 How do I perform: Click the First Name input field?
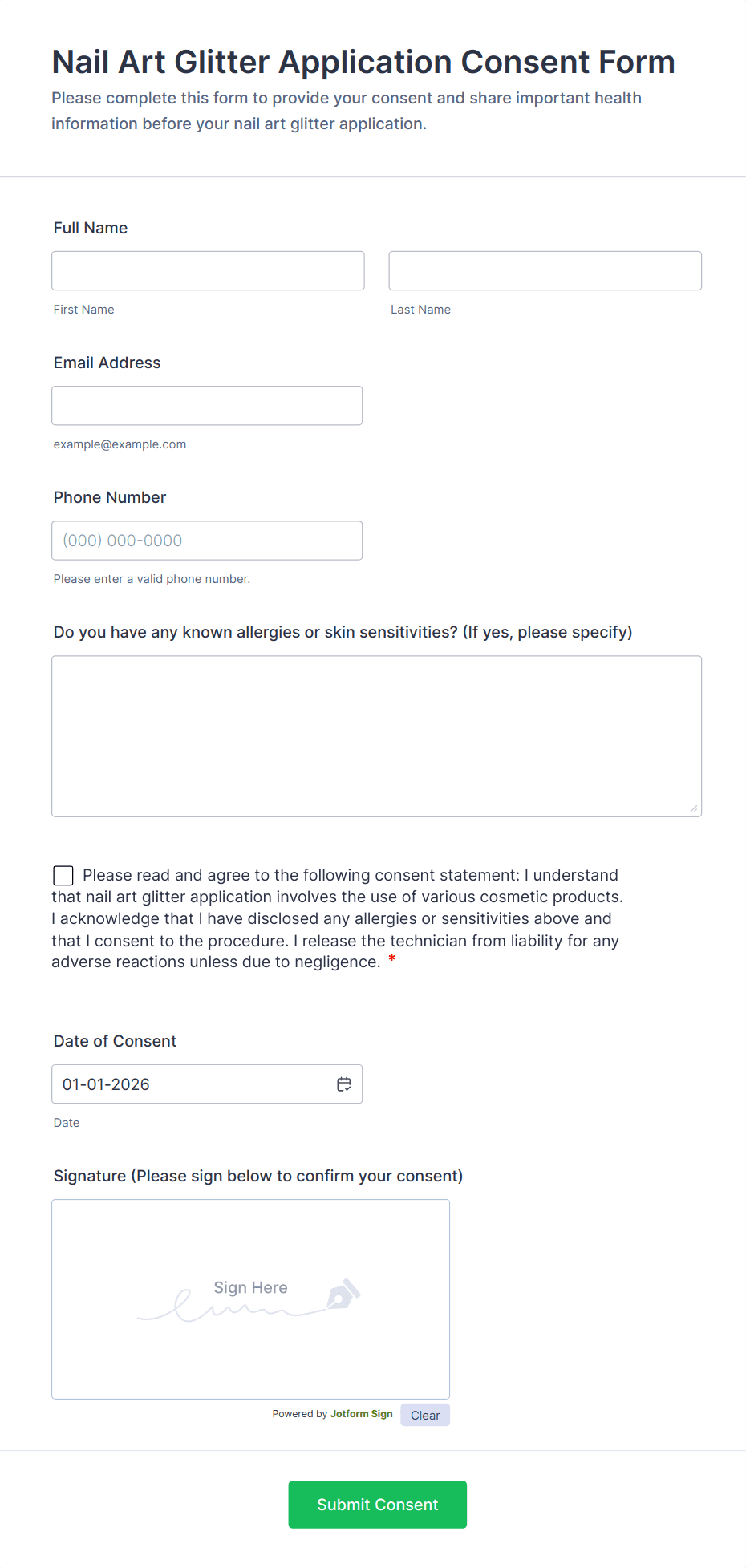[208, 271]
